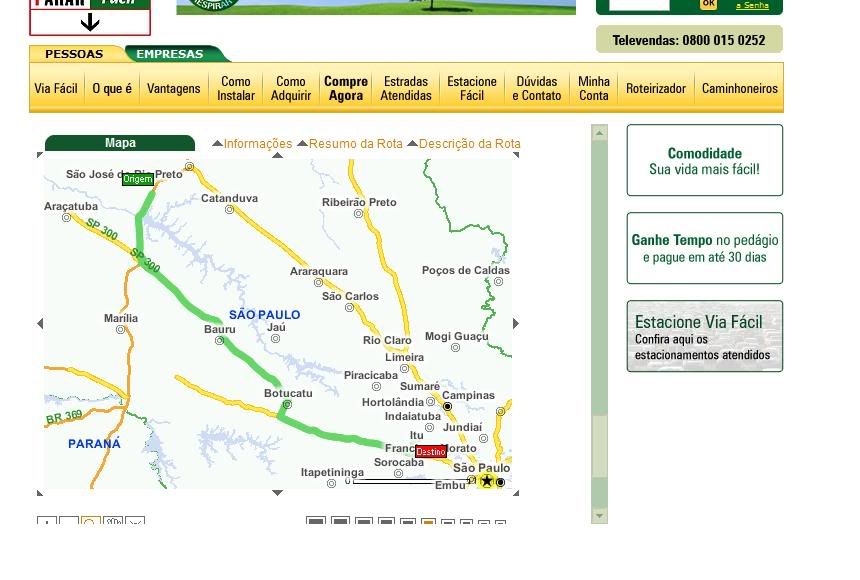Expand the Descrição da Rota section
The width and height of the screenshot is (860, 580).
point(464,144)
